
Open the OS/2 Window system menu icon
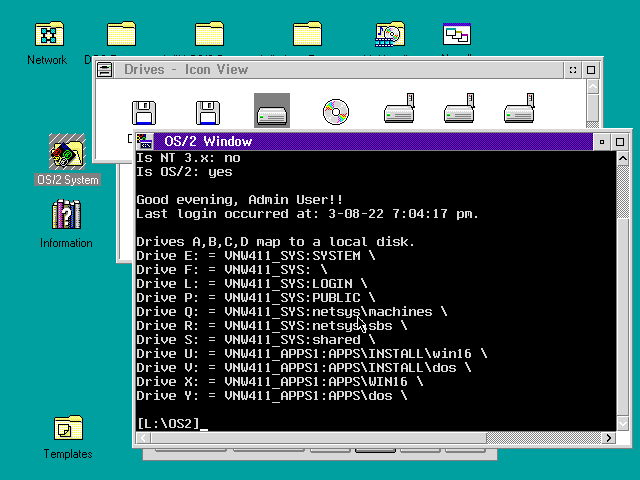click(x=145, y=141)
